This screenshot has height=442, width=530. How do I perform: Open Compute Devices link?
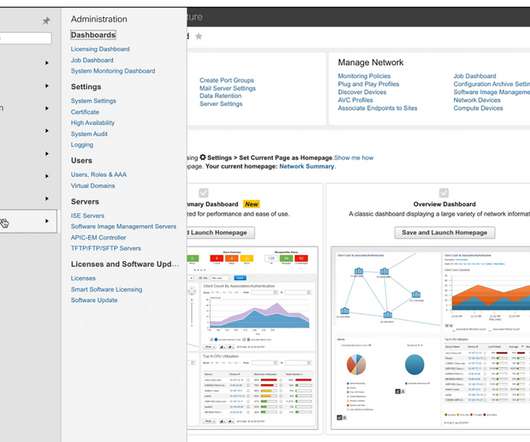pyautogui.click(x=478, y=108)
